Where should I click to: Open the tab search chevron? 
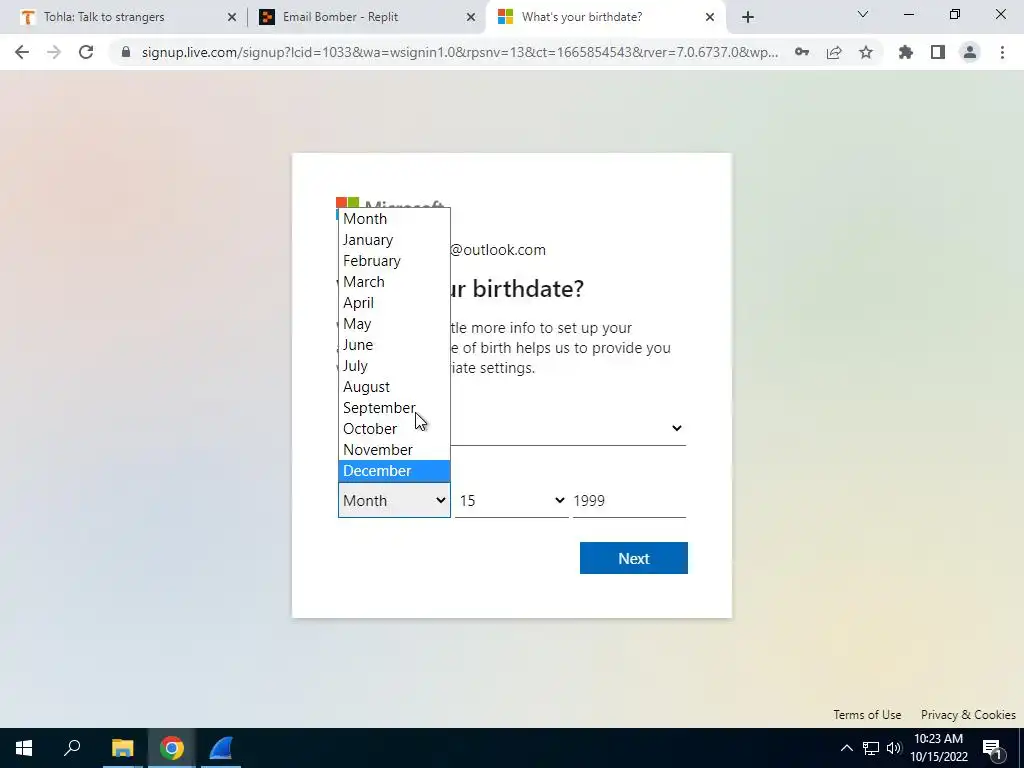coord(863,14)
